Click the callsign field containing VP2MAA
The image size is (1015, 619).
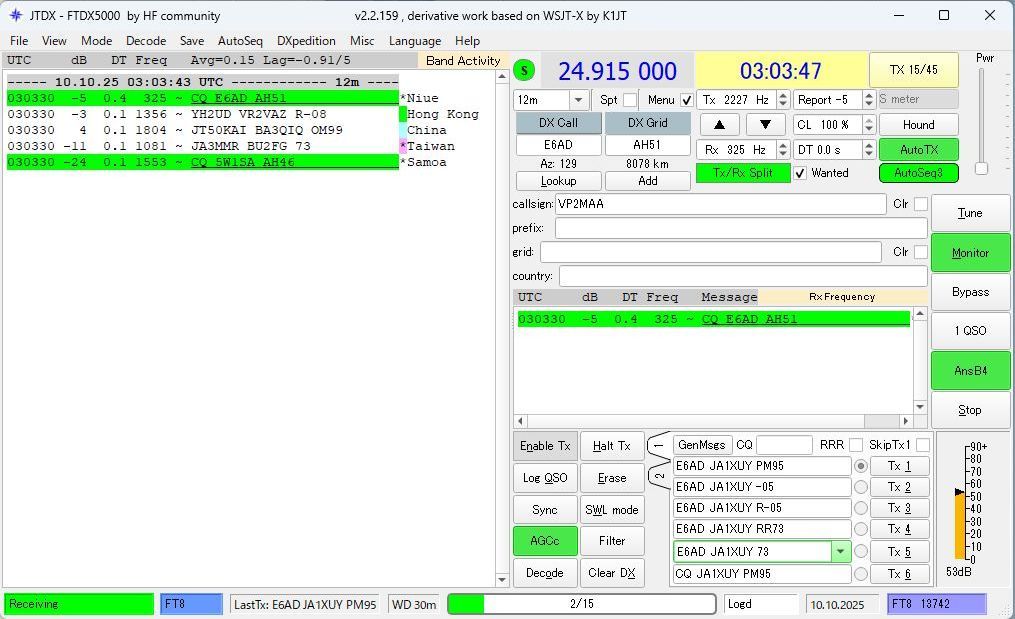[x=720, y=204]
